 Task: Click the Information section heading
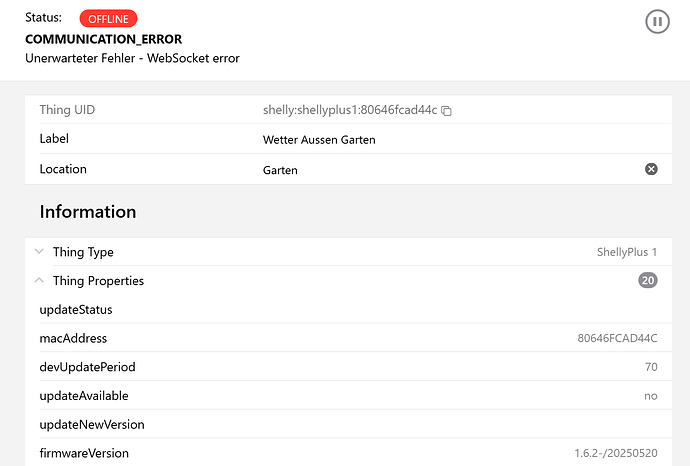tap(88, 212)
